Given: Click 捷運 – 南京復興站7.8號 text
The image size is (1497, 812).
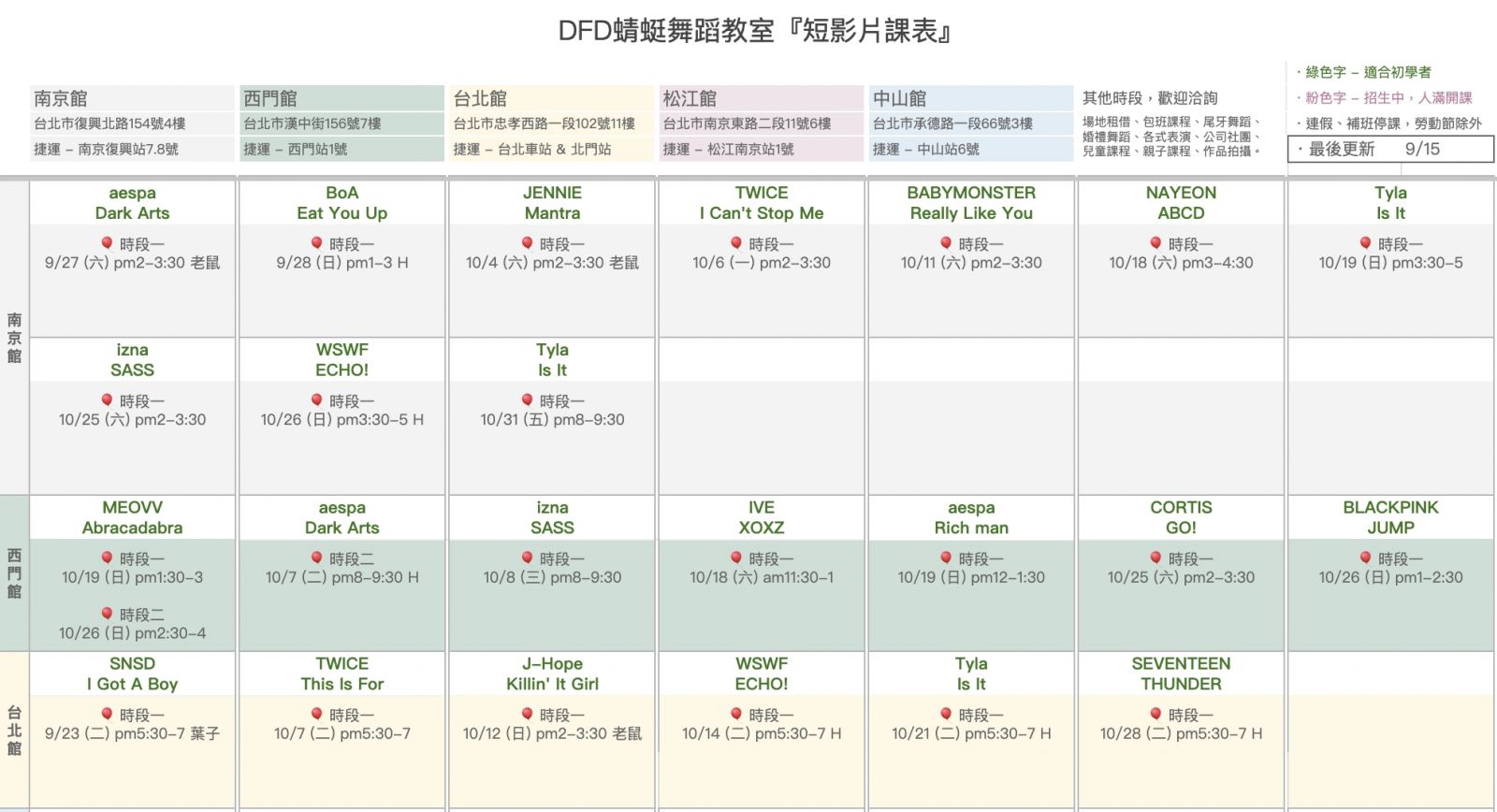Looking at the screenshot, I should pyautogui.click(x=106, y=149).
